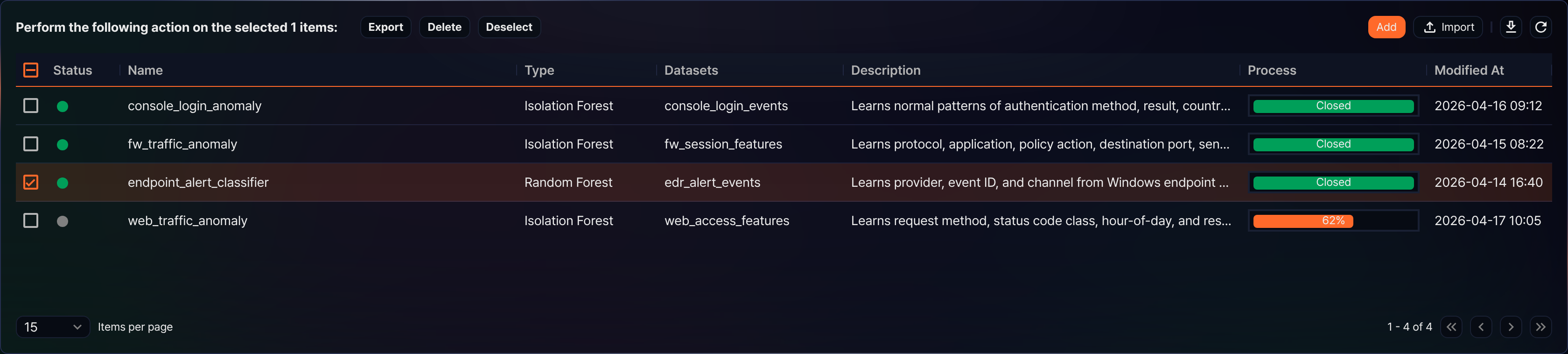Screen dimensions: 1568x354
Task: Open the items per page dropdown
Action: click(53, 327)
